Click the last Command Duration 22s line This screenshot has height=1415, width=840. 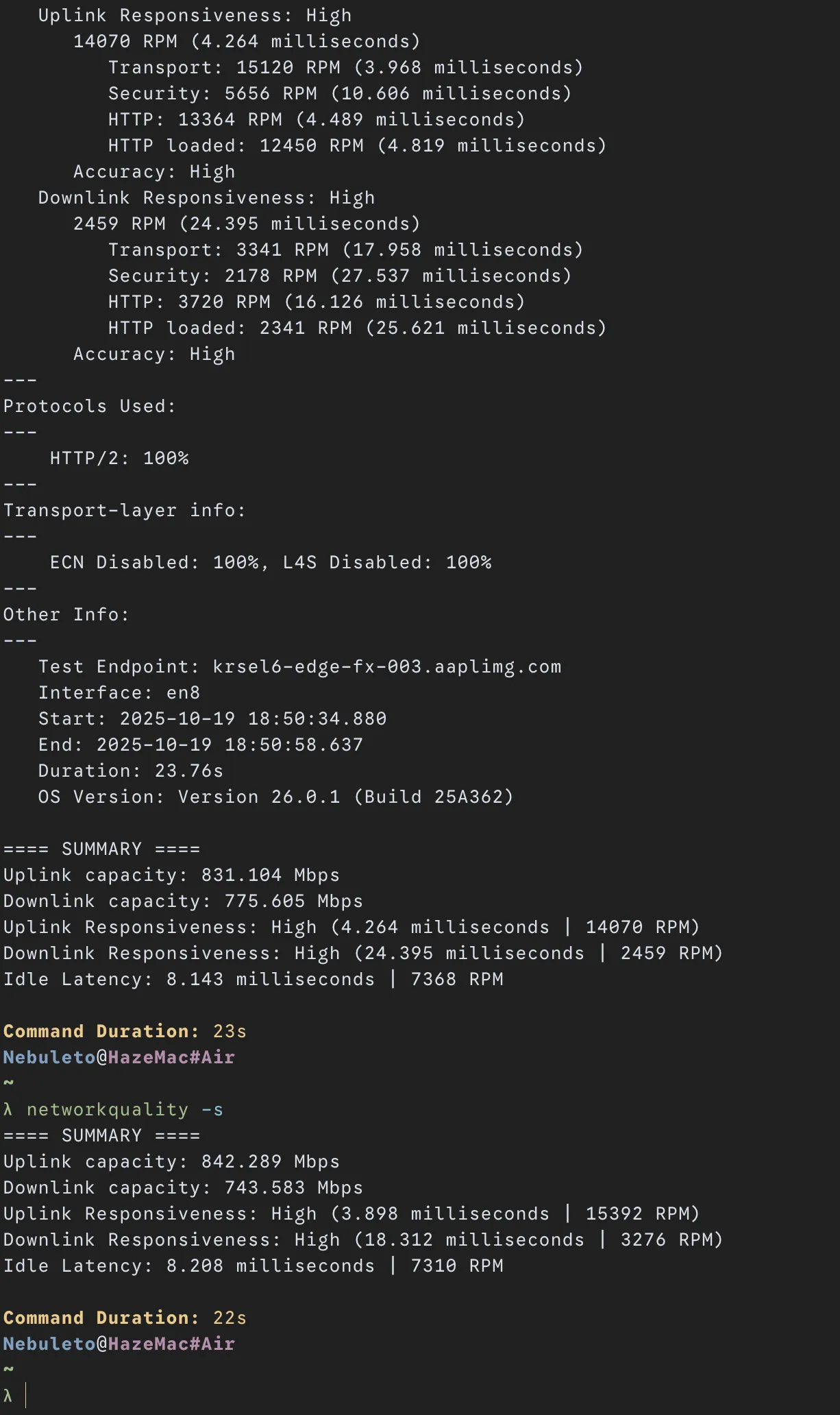124,1318
